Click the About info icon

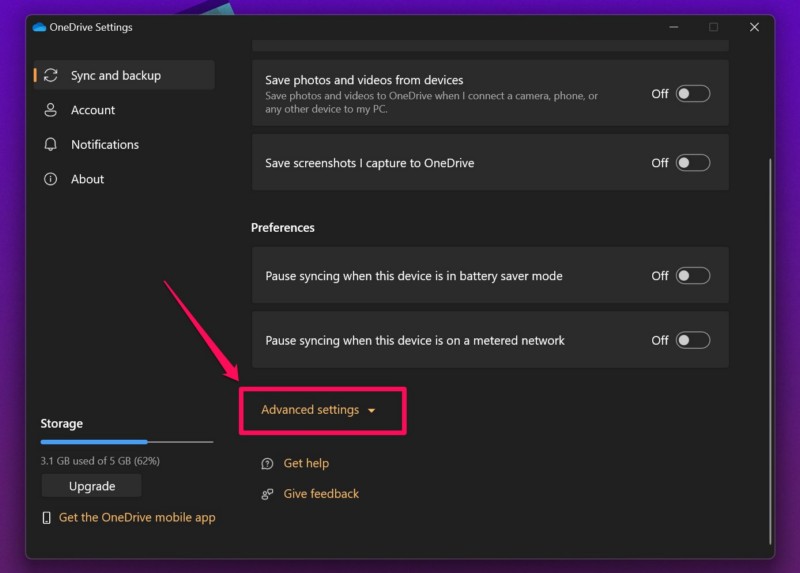[x=51, y=179]
